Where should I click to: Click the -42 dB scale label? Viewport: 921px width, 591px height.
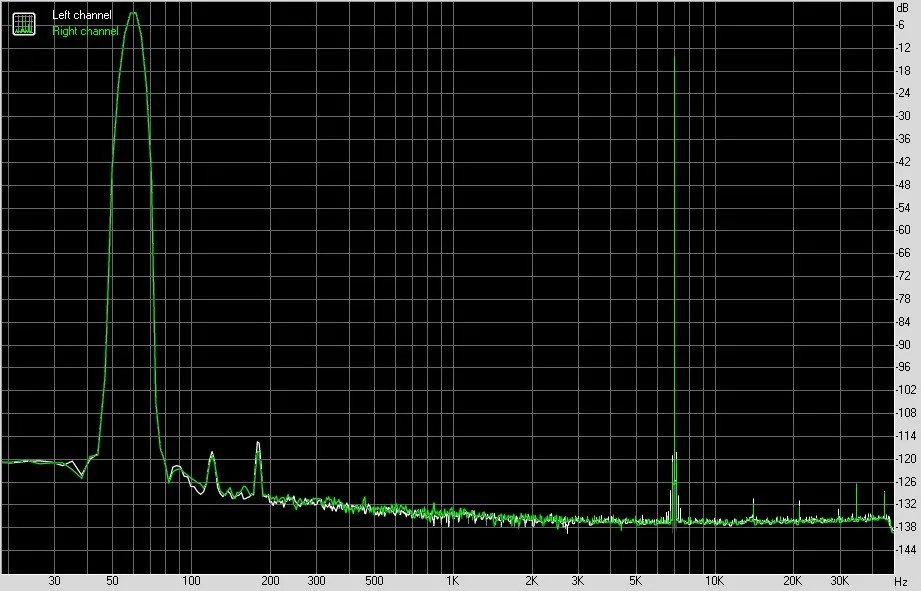(x=903, y=162)
